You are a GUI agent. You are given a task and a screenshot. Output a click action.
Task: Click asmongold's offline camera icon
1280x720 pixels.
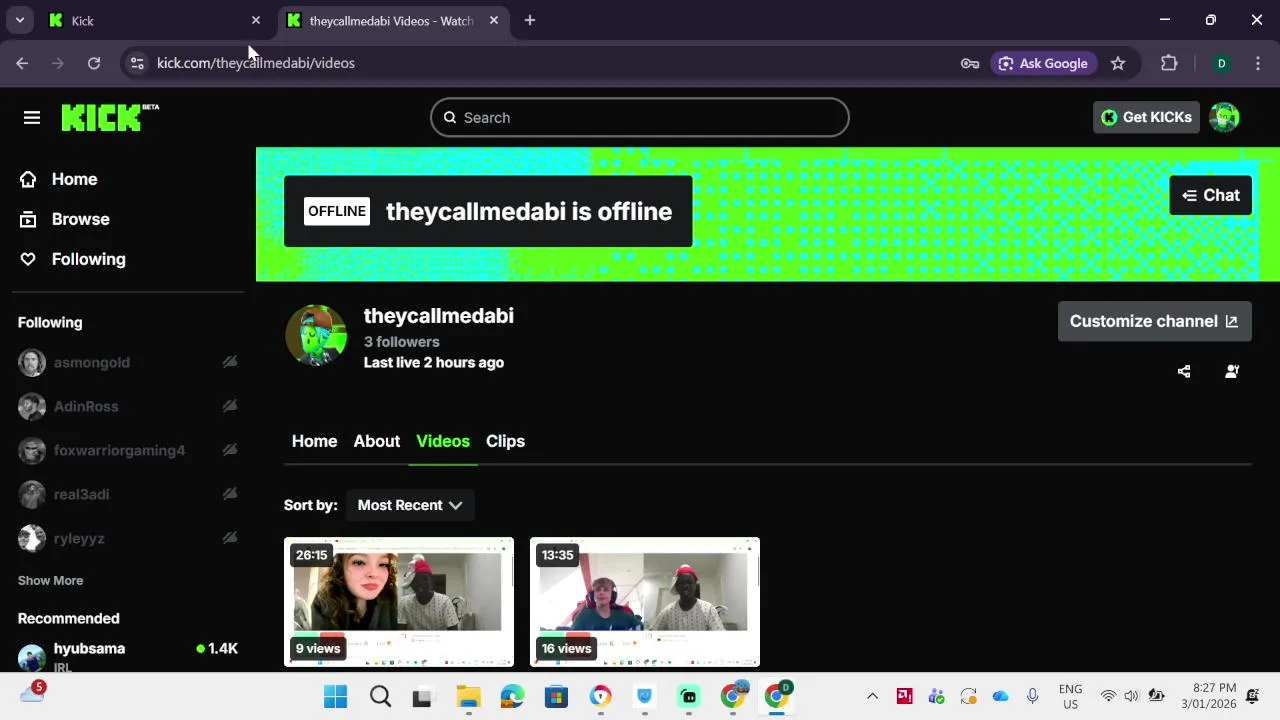pyautogui.click(x=230, y=362)
